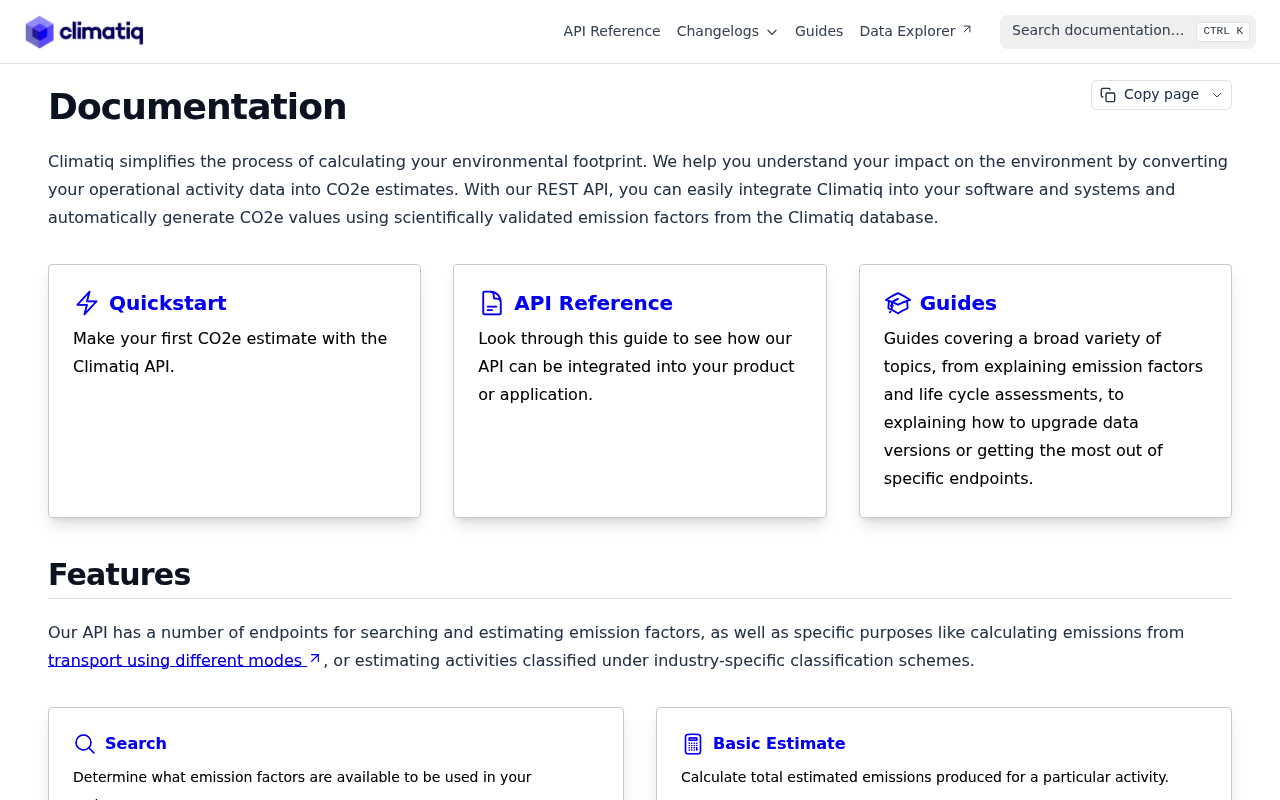Click the climatiq wordmark text
1280x800 pixels.
[x=101, y=32]
